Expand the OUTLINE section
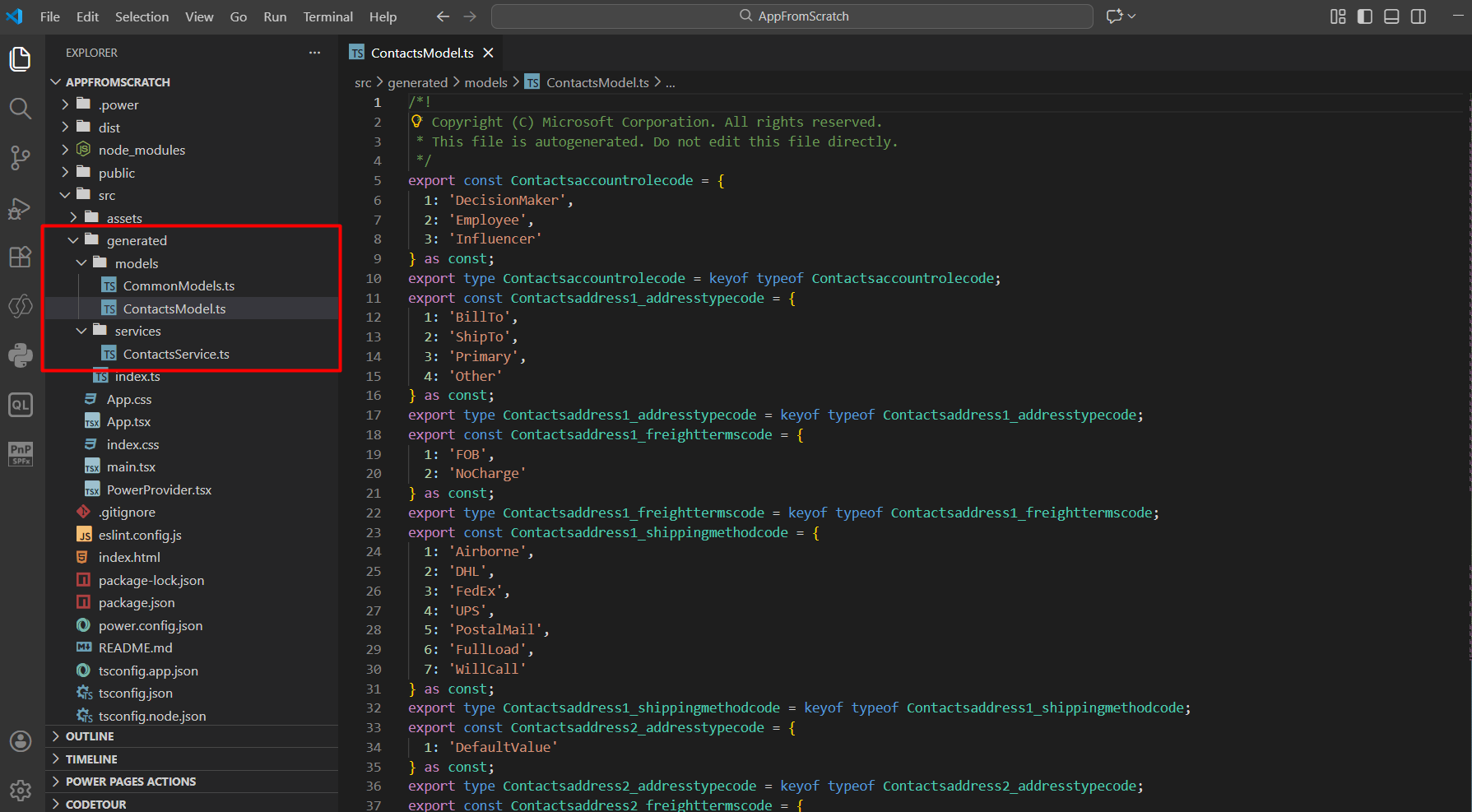The height and width of the screenshot is (812, 1472). [90, 736]
